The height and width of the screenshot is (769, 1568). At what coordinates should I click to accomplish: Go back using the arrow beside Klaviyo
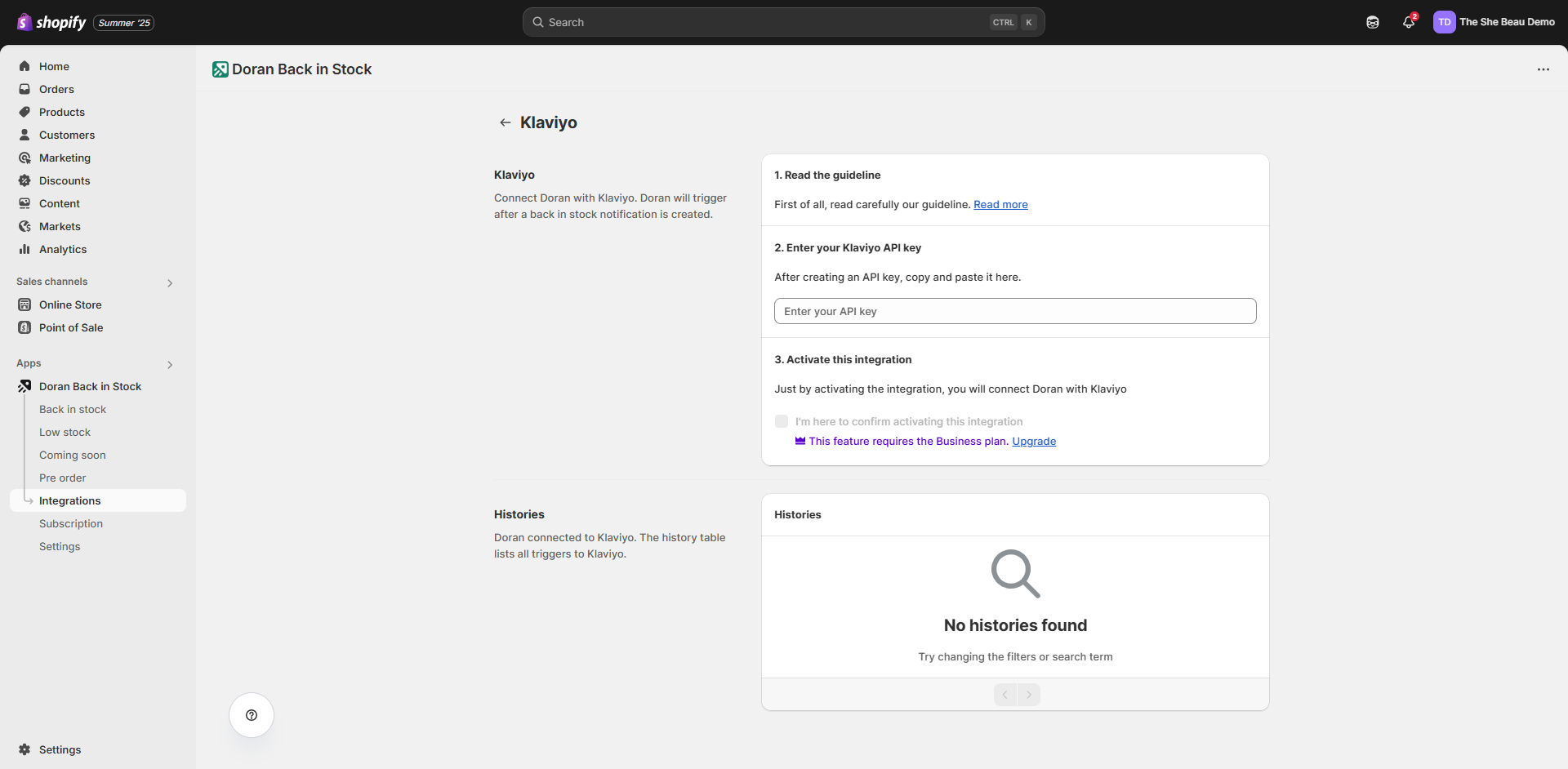pyautogui.click(x=506, y=122)
